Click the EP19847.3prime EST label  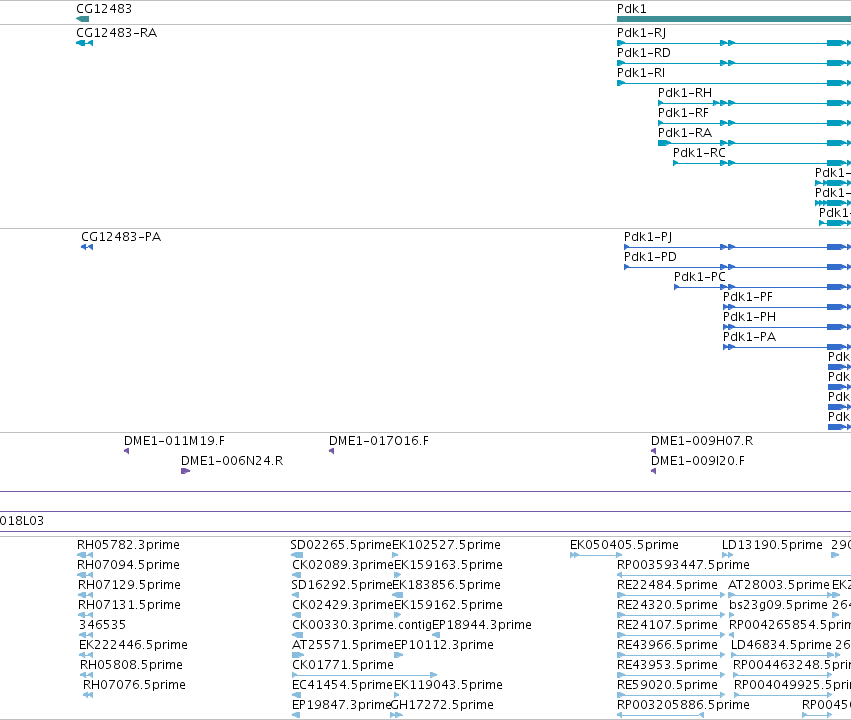coord(341,705)
